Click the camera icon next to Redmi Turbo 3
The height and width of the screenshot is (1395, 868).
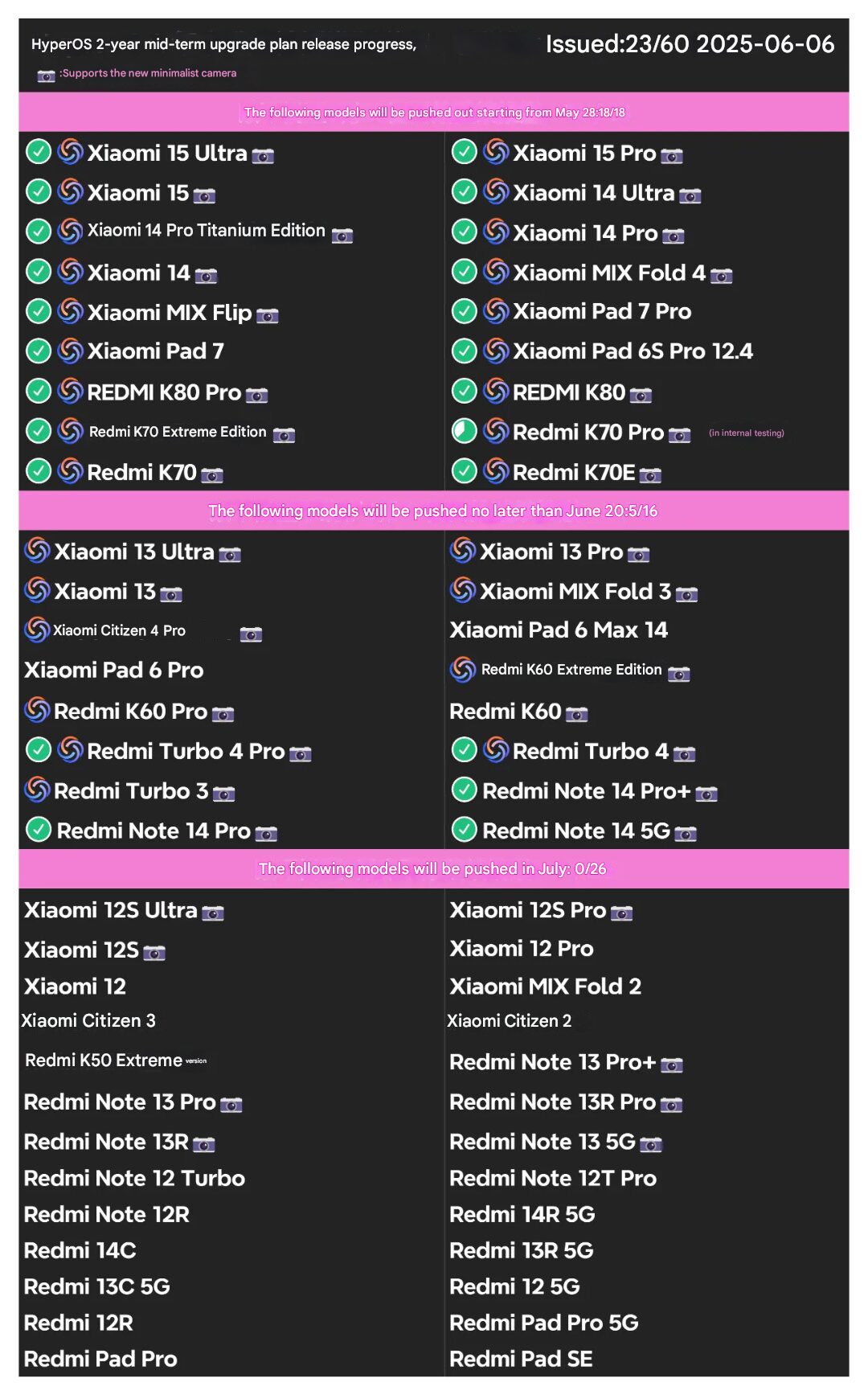(x=224, y=794)
